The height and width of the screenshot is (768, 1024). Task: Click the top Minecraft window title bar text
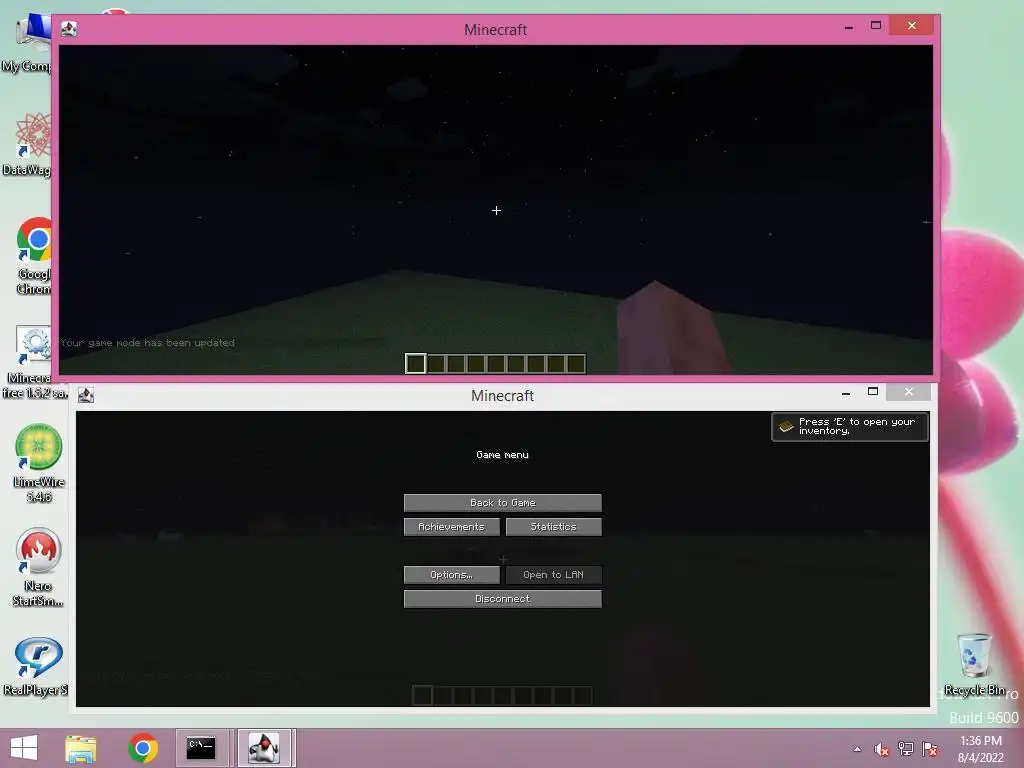click(x=495, y=29)
